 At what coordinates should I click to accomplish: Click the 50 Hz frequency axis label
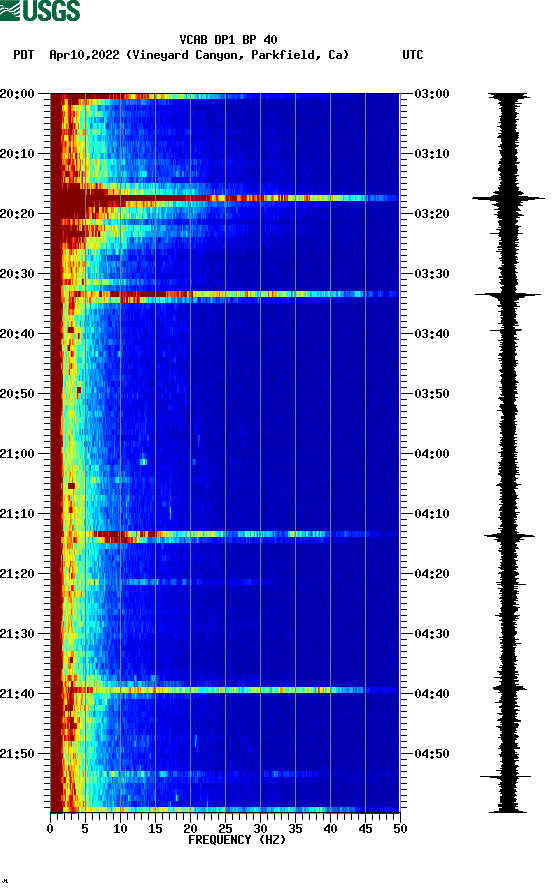coord(400,829)
